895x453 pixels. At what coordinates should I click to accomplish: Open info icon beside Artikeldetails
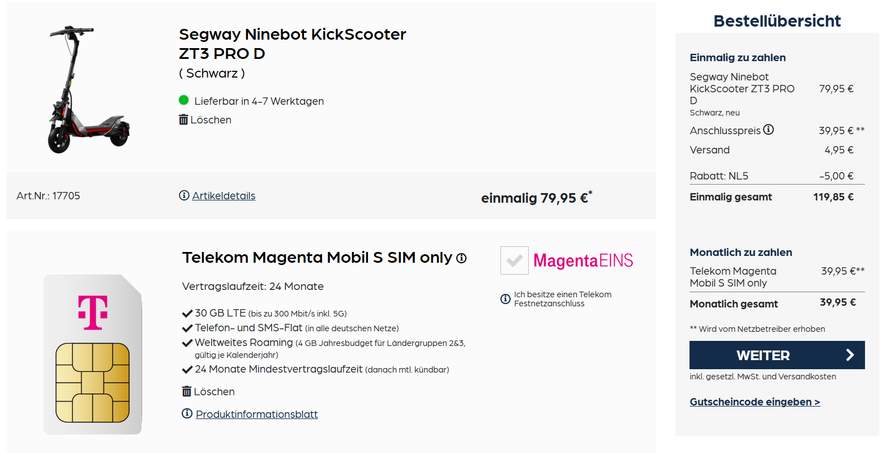pyautogui.click(x=184, y=196)
